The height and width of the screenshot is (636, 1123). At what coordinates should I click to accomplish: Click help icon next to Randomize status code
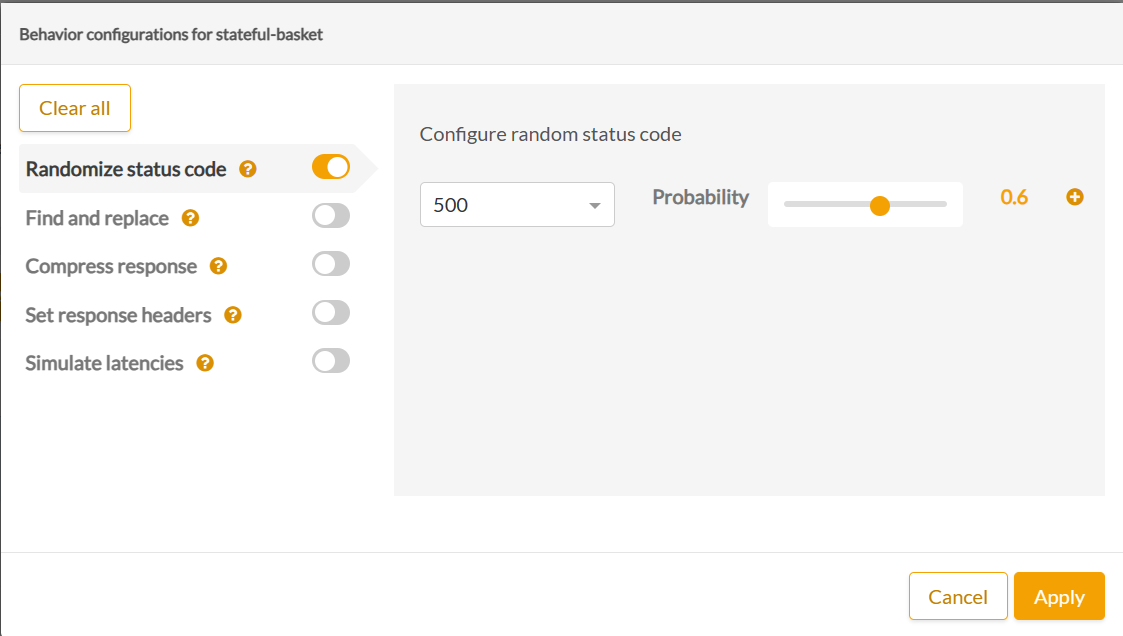249,169
